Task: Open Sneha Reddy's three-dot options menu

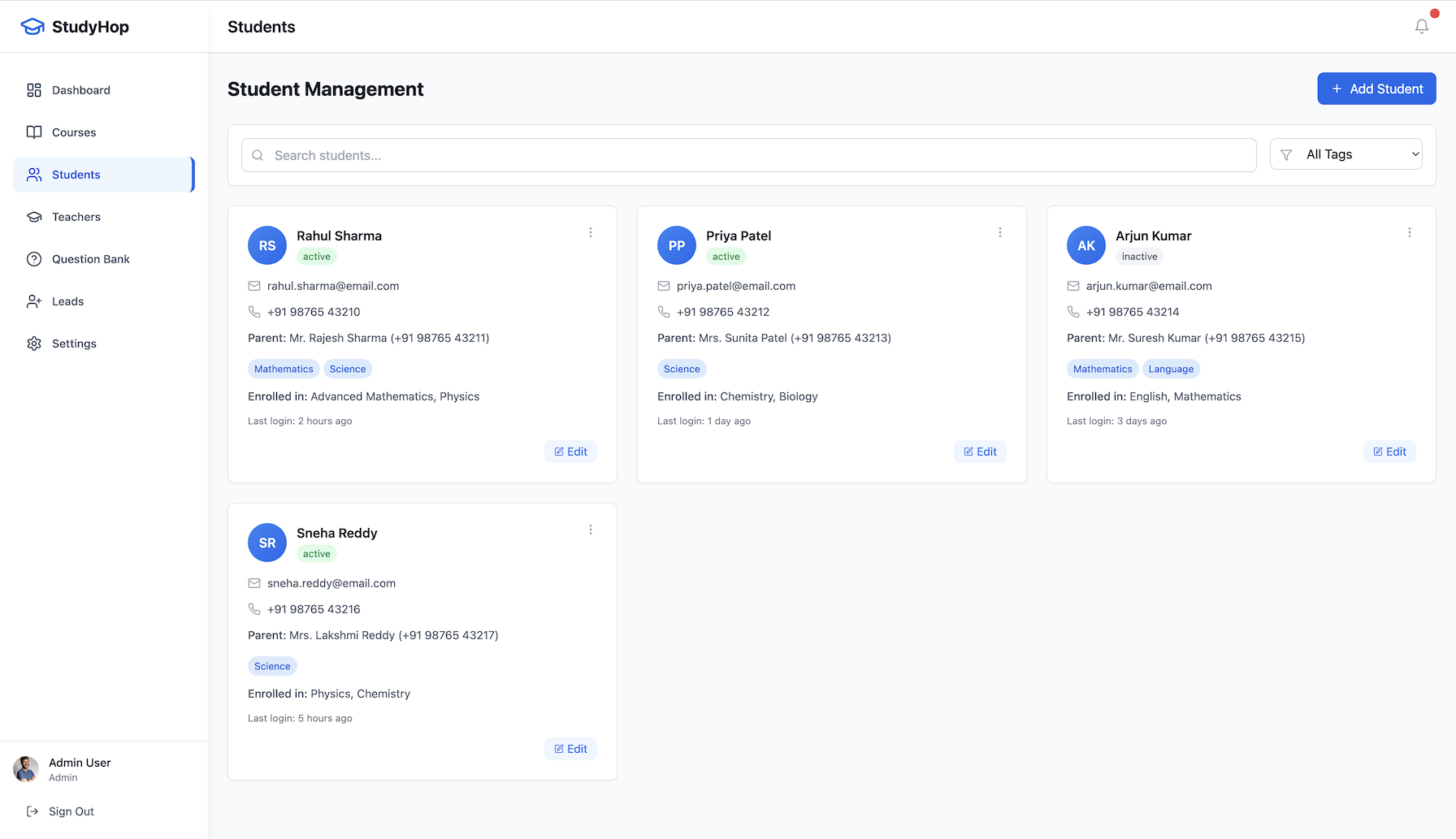Action: [x=591, y=530]
